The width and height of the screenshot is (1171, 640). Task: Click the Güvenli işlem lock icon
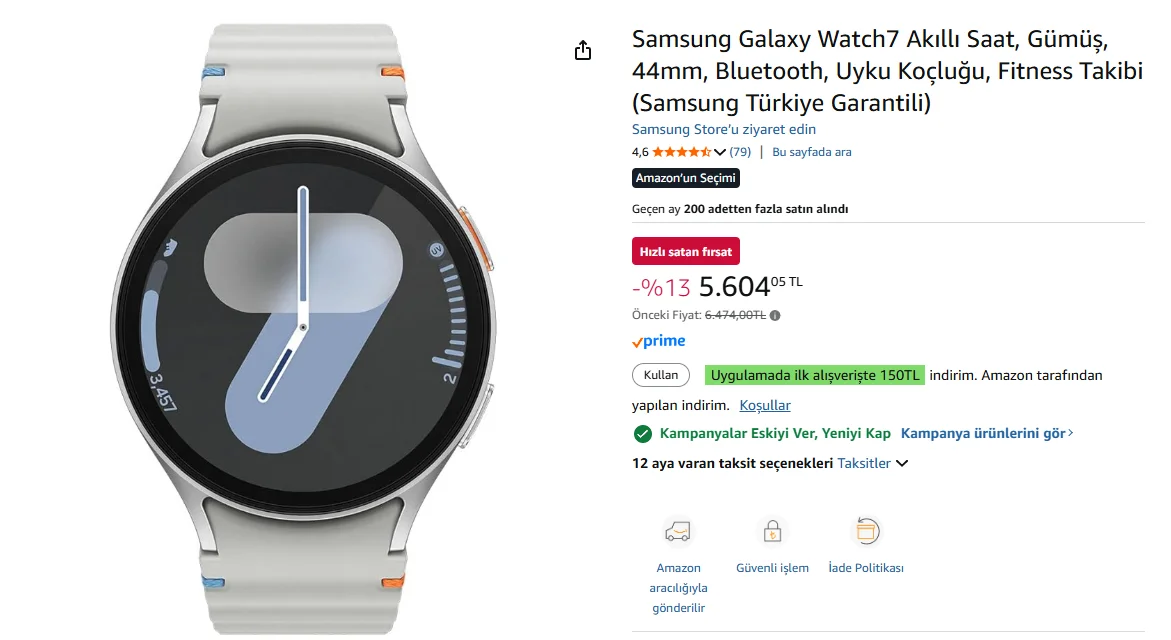coord(771,531)
